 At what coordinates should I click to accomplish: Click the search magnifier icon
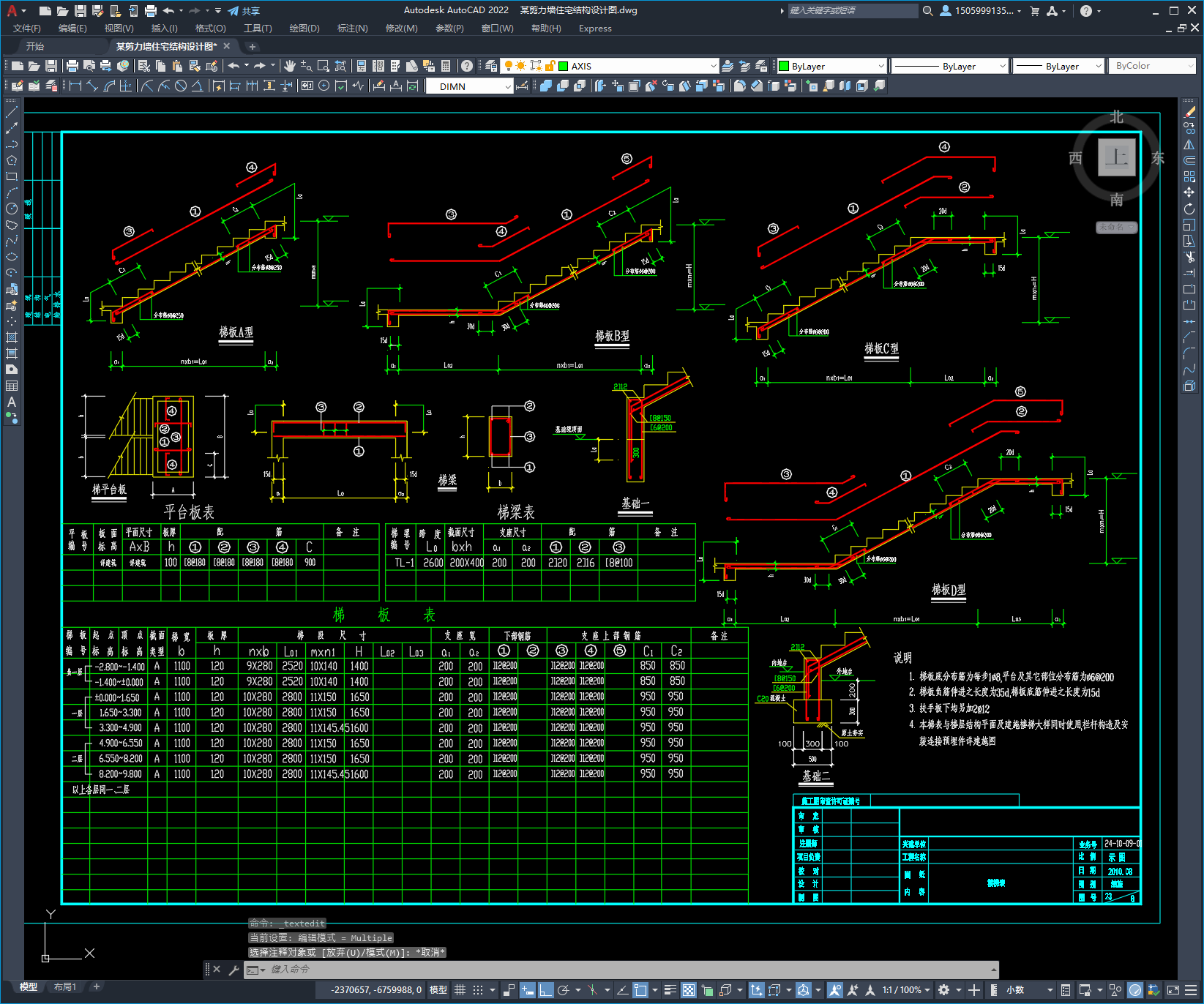(x=927, y=11)
